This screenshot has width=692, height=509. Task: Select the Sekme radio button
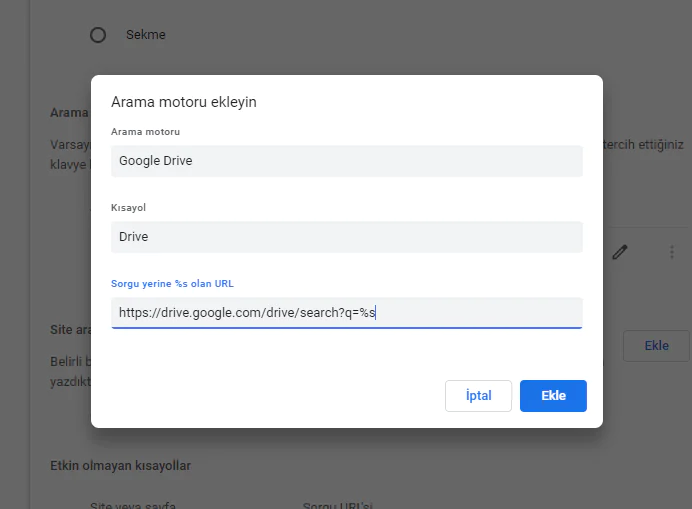tap(98, 35)
